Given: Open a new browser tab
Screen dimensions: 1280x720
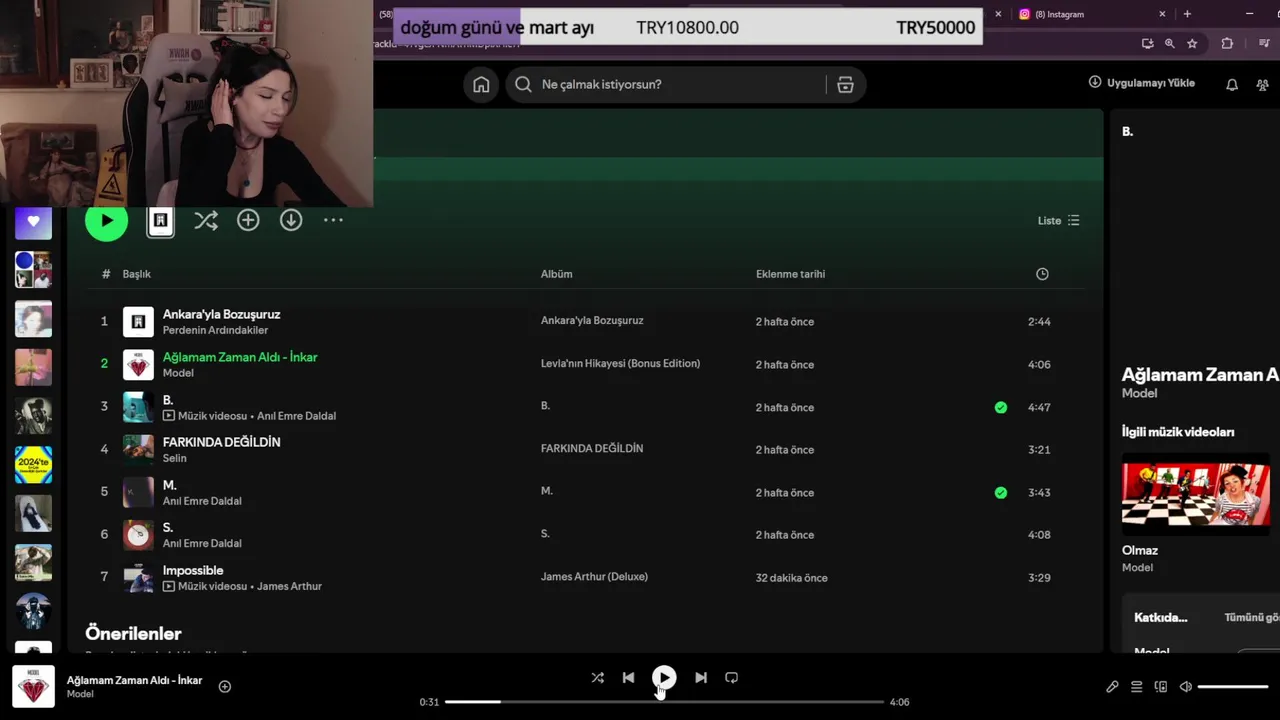Looking at the screenshot, I should 1187,14.
